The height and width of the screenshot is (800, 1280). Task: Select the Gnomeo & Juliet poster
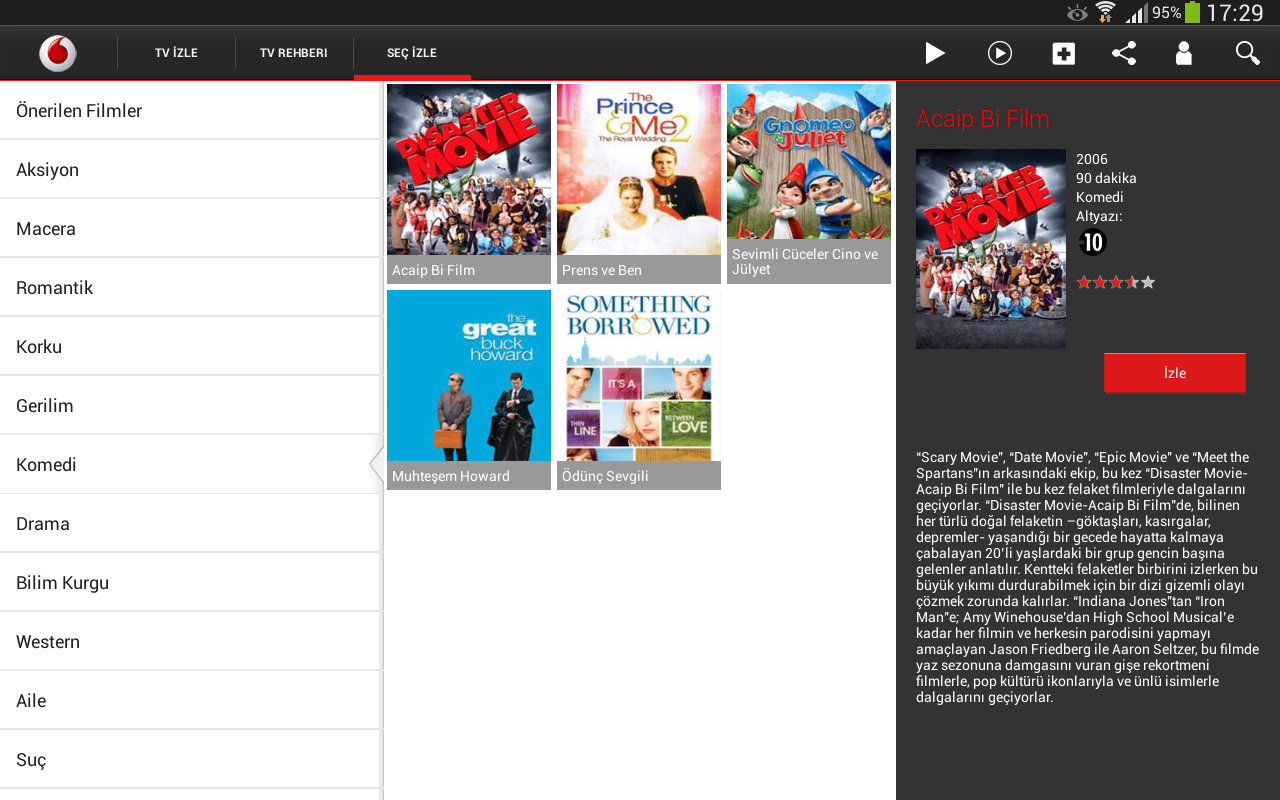coord(809,162)
